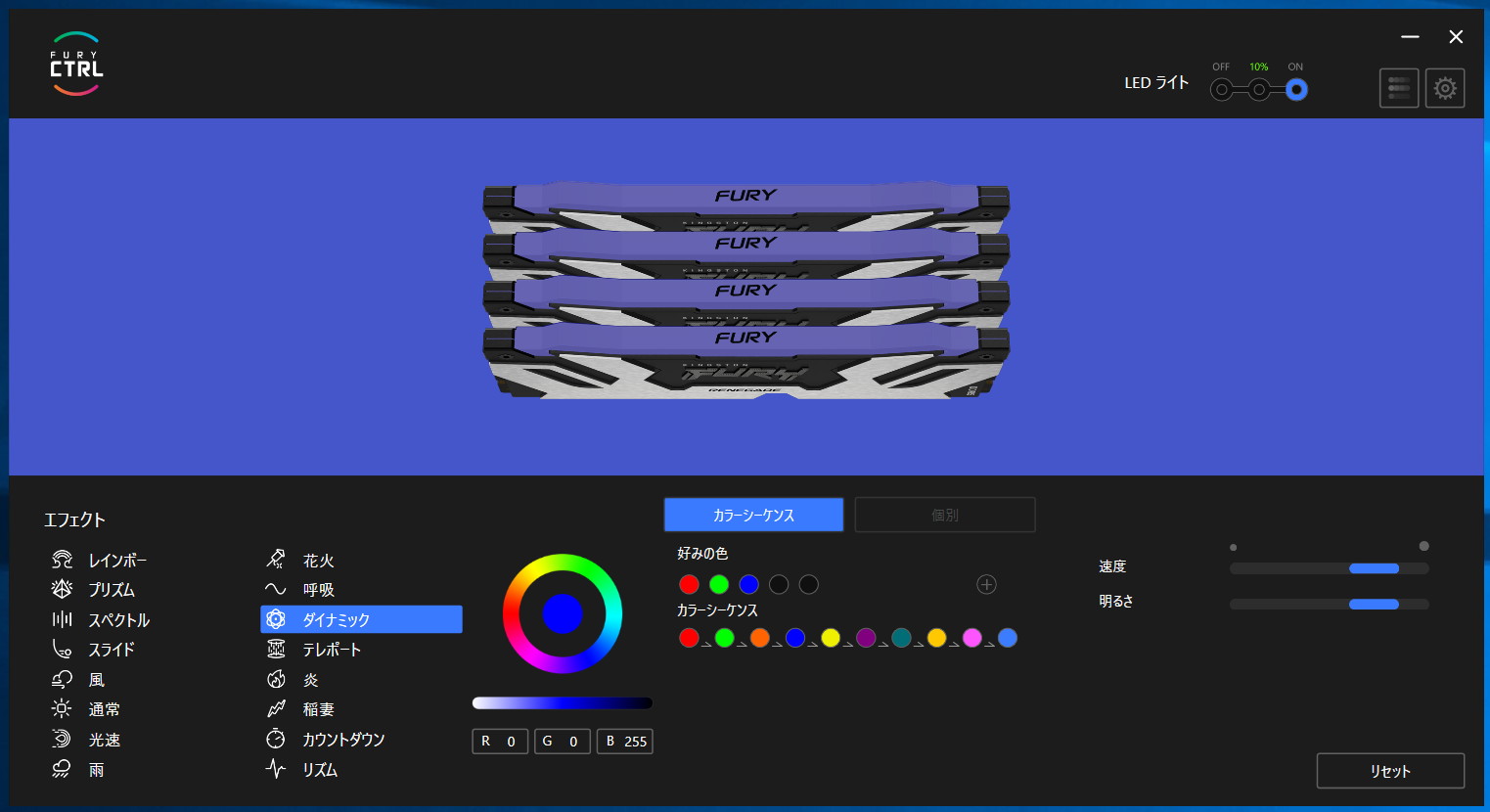Select the fourth empty favorite color slot

coord(779,584)
